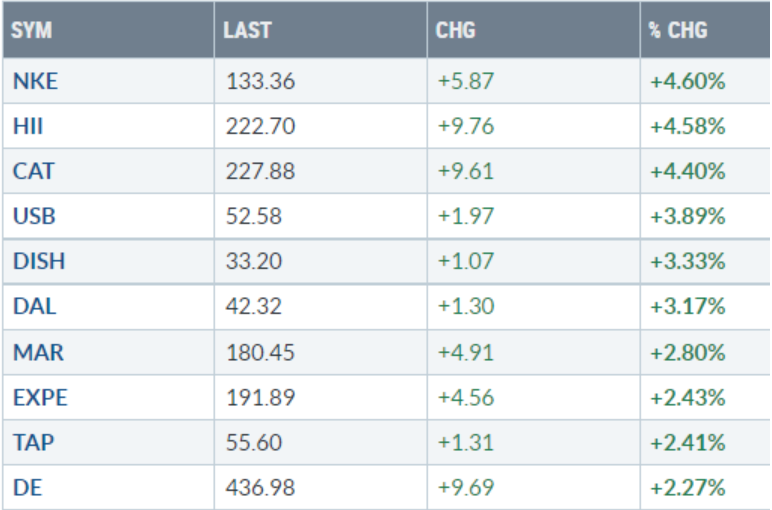This screenshot has height=510, width=772.
Task: Open the DISH stock symbol
Action: (38, 263)
